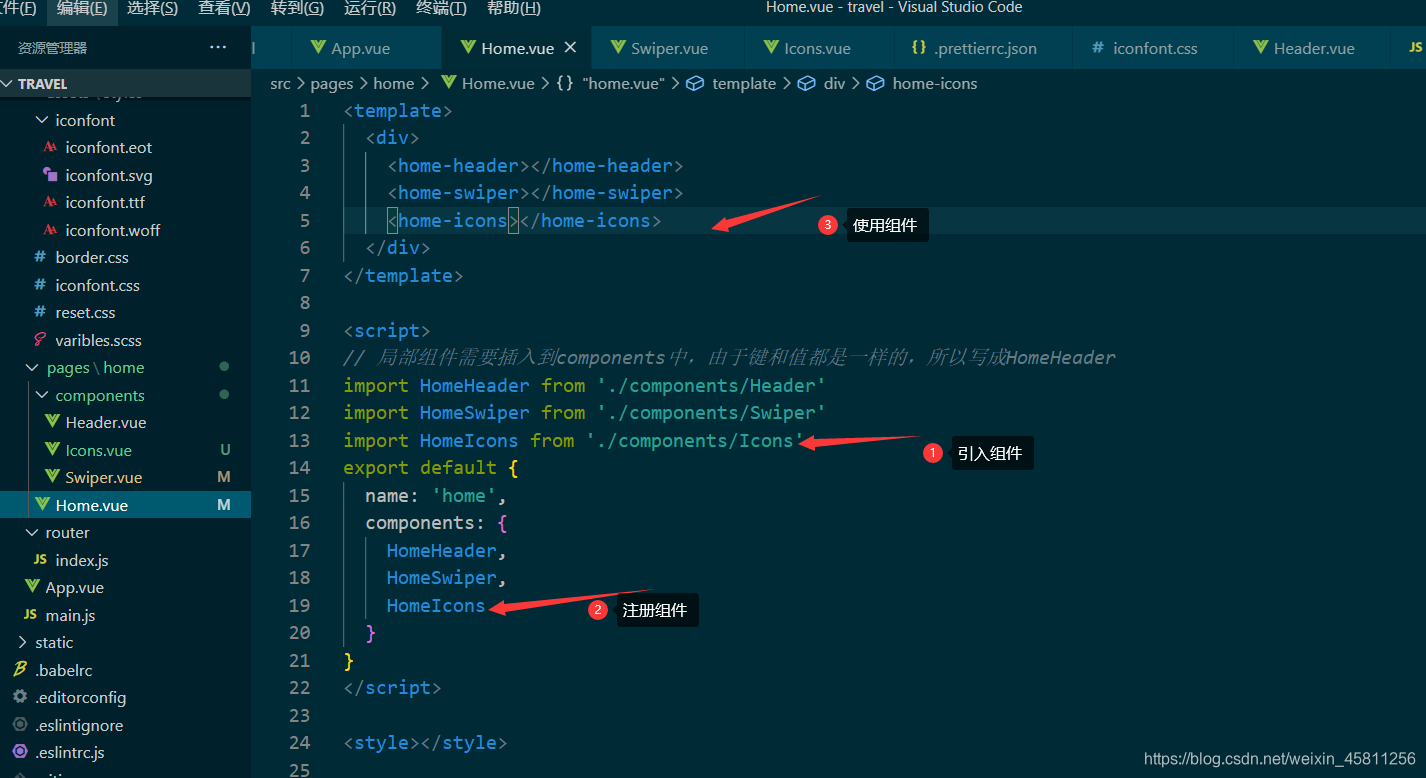Close the Home.vue tab
Viewport: 1426px width, 778px height.
click(571, 48)
